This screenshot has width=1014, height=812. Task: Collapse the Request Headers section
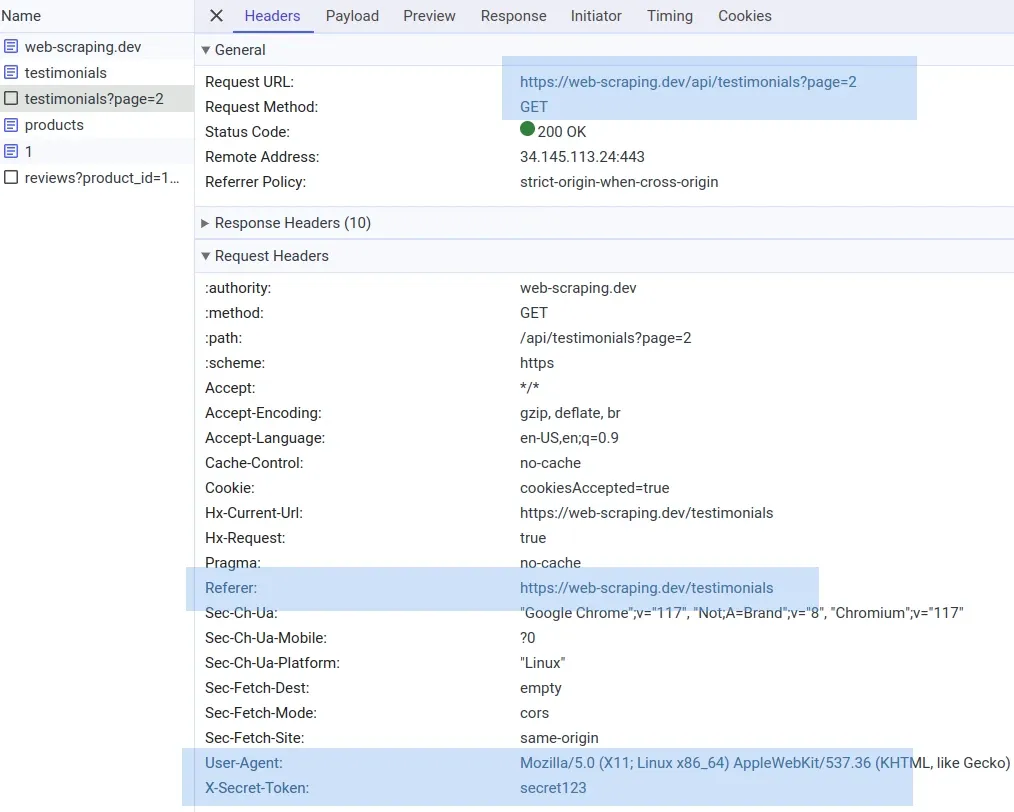pyautogui.click(x=206, y=256)
